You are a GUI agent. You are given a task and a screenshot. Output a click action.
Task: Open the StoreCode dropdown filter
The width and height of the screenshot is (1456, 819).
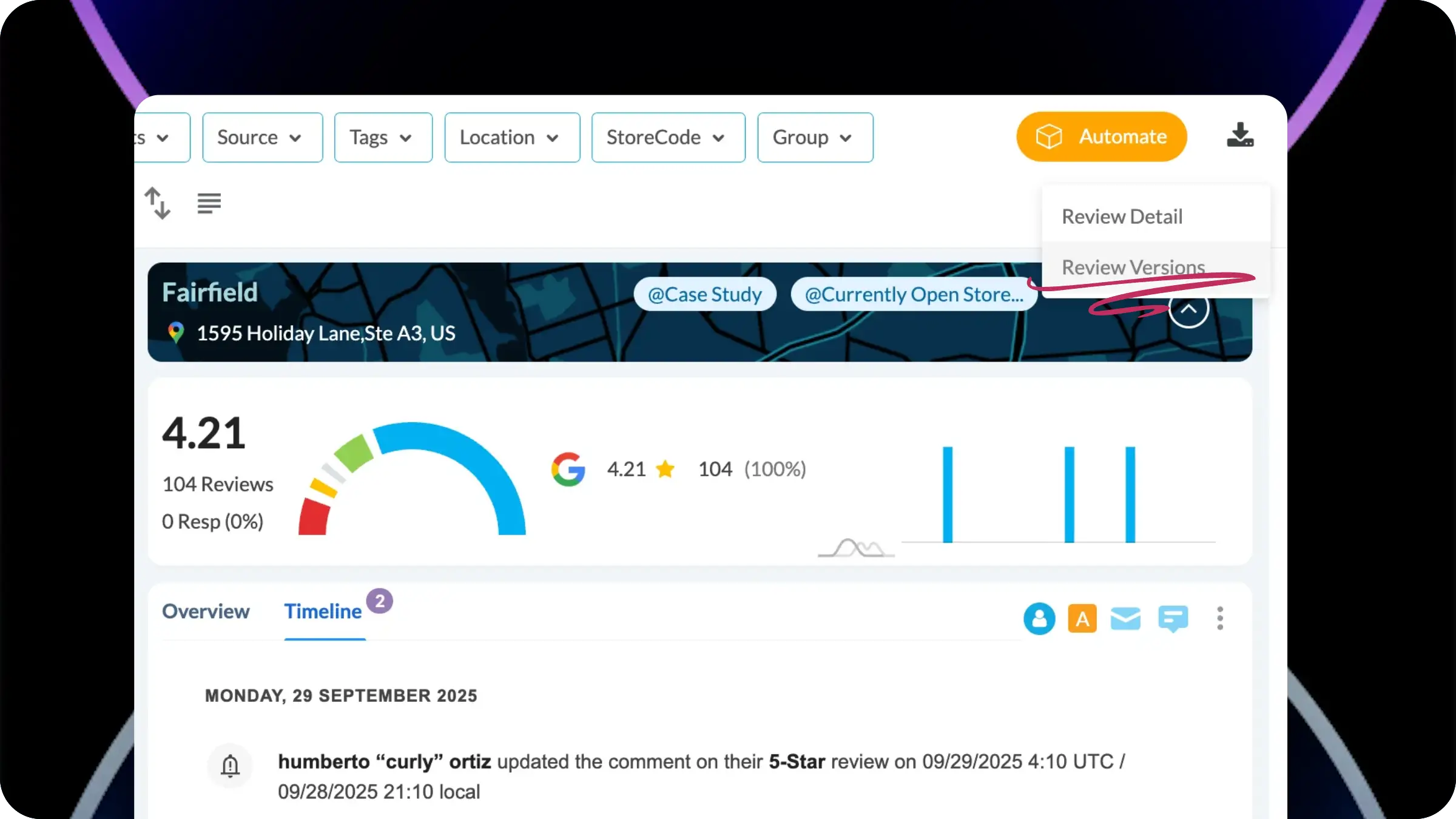click(x=668, y=138)
